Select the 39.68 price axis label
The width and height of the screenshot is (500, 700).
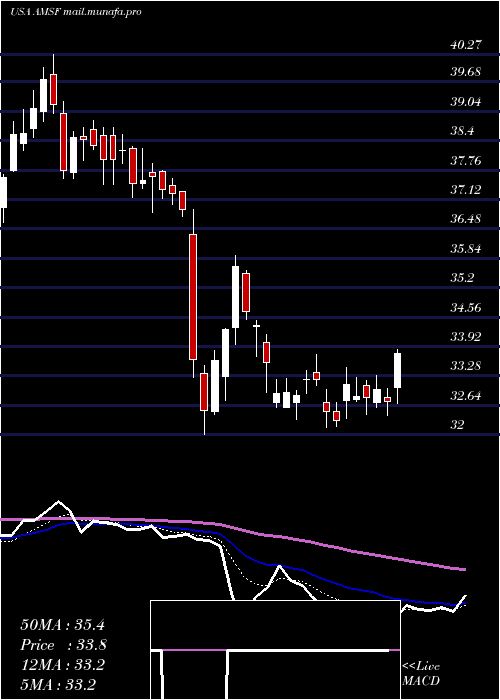click(466, 71)
